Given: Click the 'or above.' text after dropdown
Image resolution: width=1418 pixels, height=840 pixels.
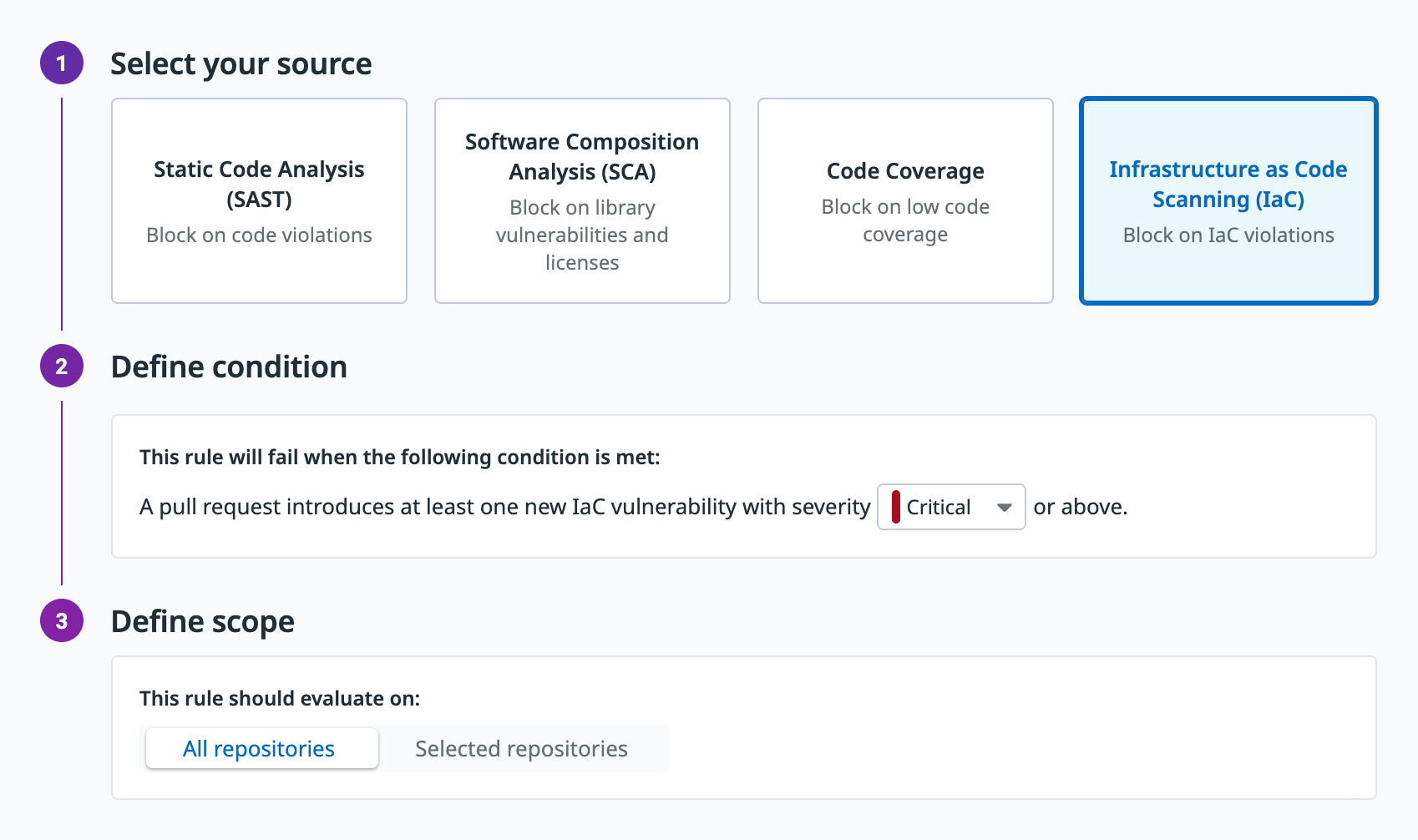Looking at the screenshot, I should pyautogui.click(x=1080, y=507).
